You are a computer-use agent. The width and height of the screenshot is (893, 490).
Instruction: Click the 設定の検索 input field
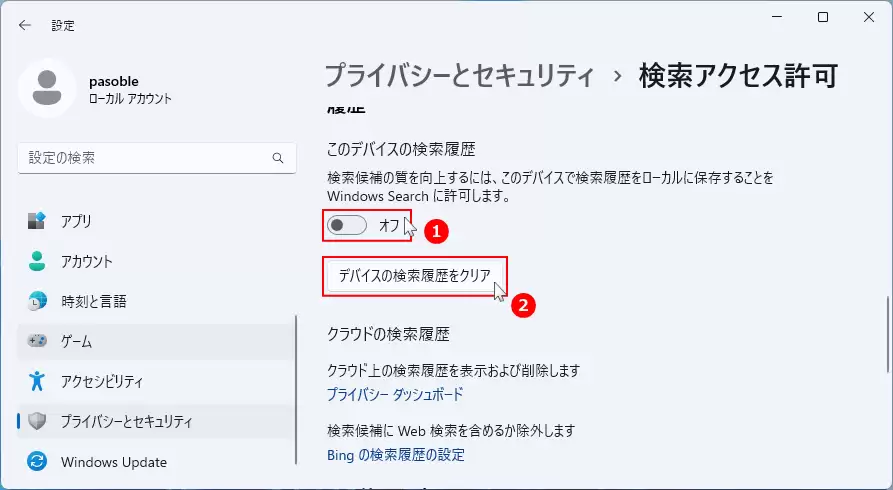[157, 158]
